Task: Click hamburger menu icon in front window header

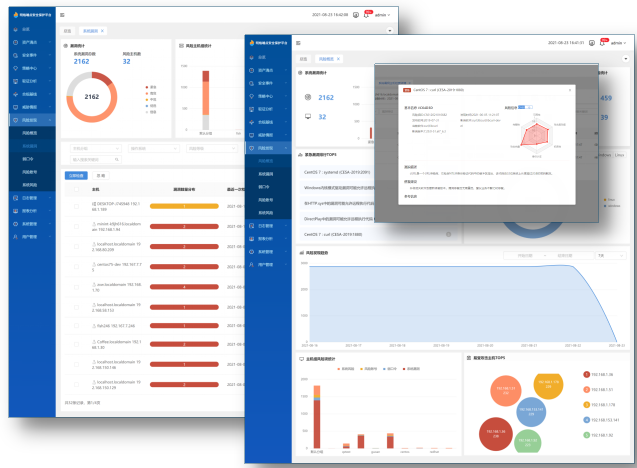Action: point(298,43)
